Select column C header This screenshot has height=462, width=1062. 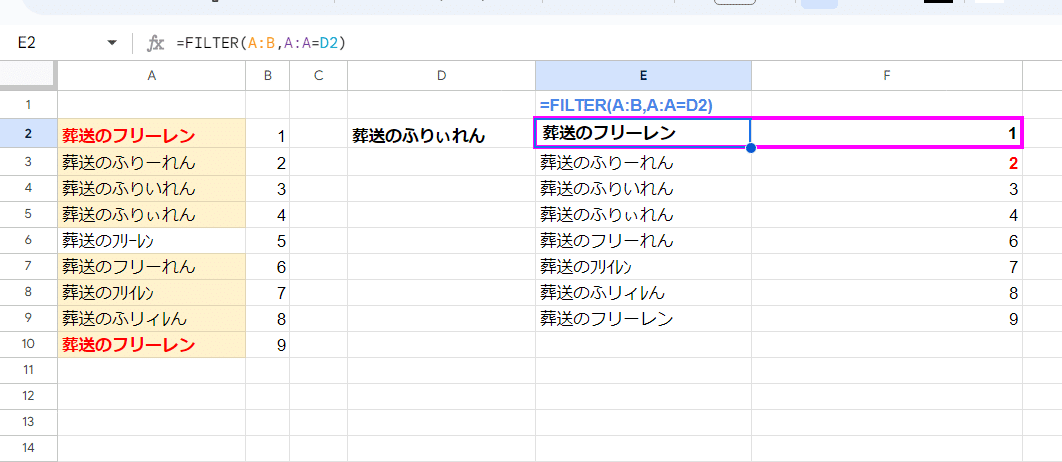point(318,76)
